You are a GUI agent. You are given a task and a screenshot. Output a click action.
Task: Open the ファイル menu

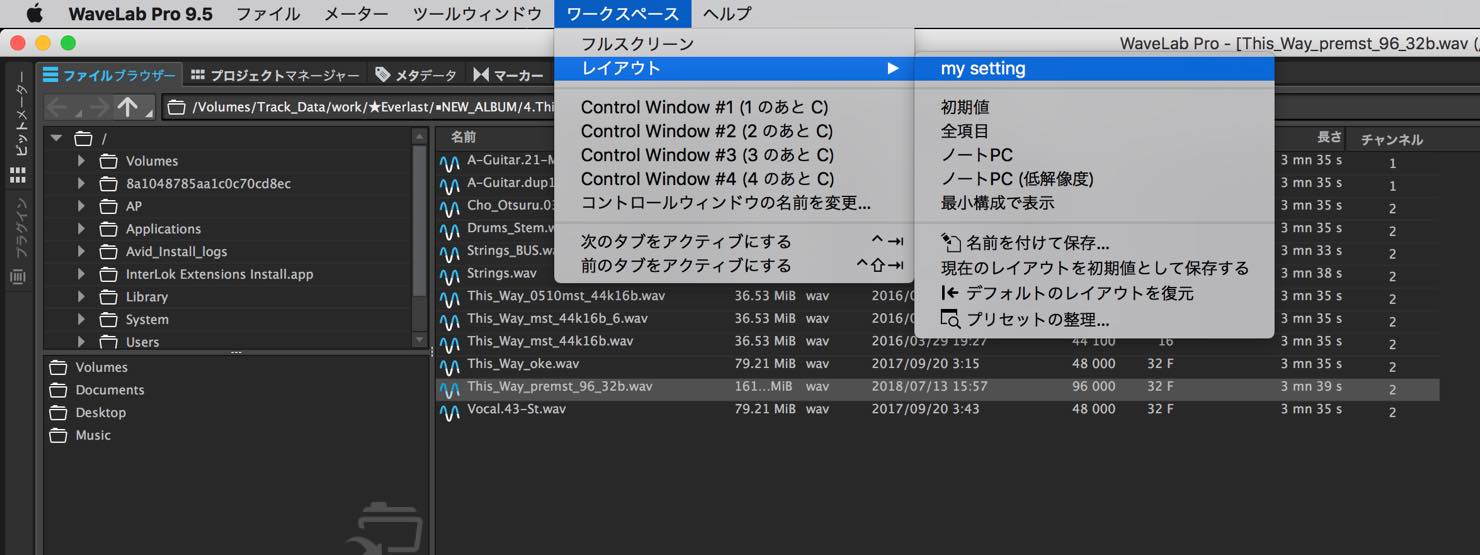(268, 14)
